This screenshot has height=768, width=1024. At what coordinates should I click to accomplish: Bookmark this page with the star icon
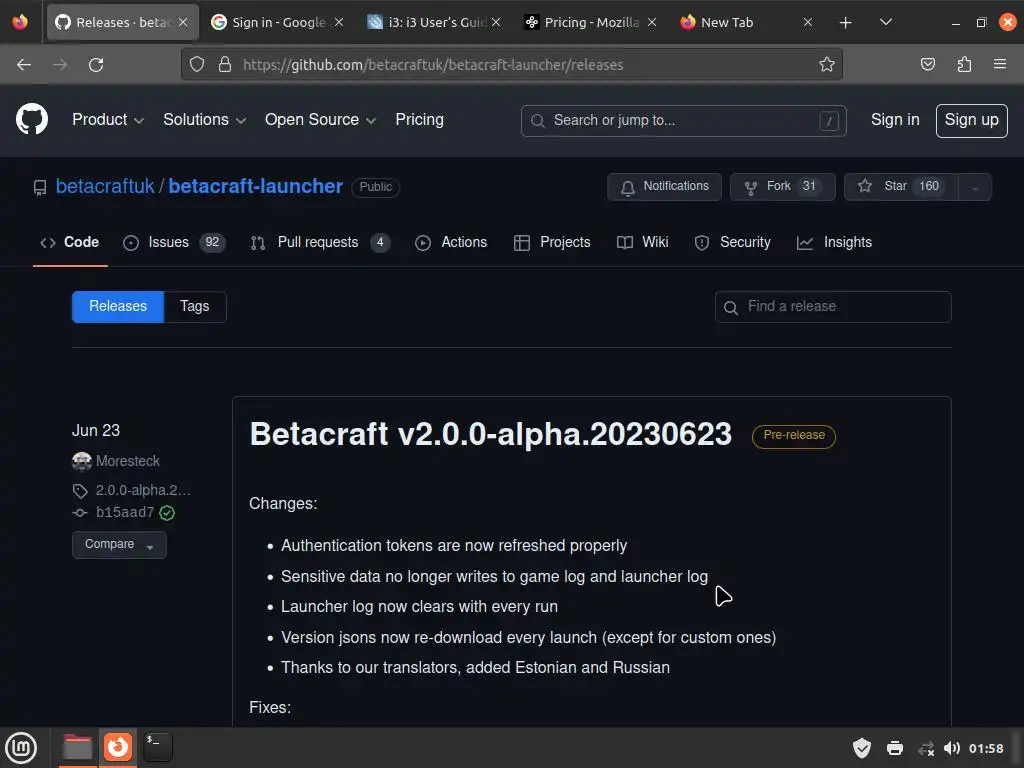coord(827,64)
